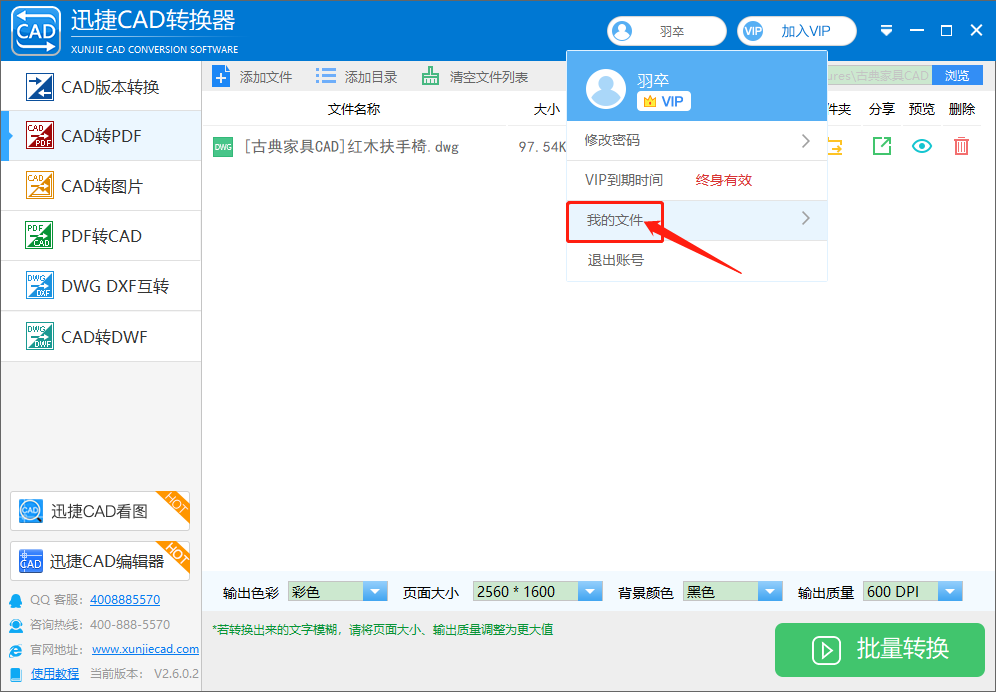Open 我的文件 from the account menu
Image resolution: width=996 pixels, height=692 pixels.
697,220
